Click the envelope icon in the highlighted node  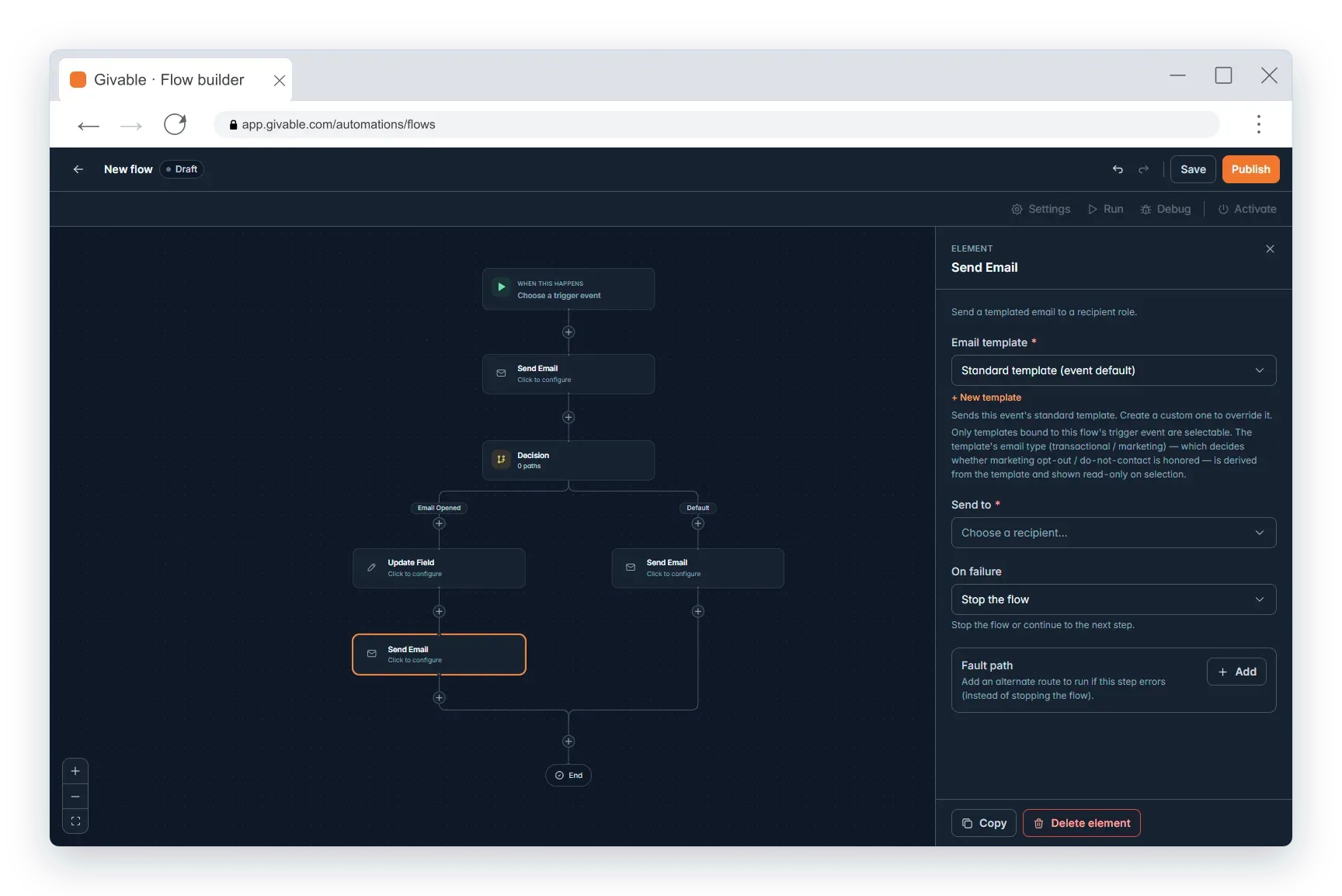click(x=372, y=654)
